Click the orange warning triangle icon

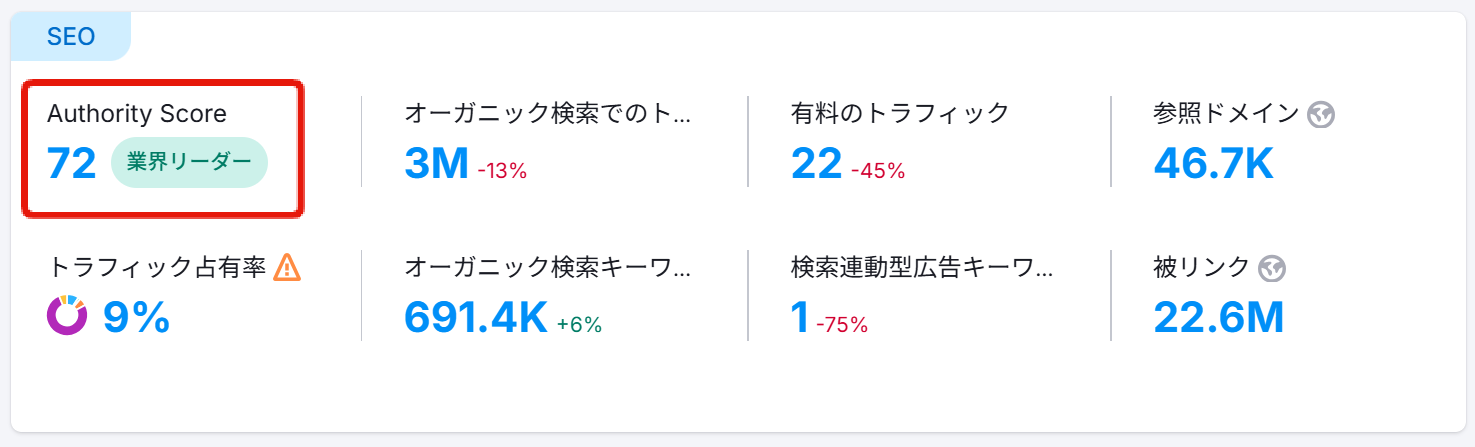point(287,267)
